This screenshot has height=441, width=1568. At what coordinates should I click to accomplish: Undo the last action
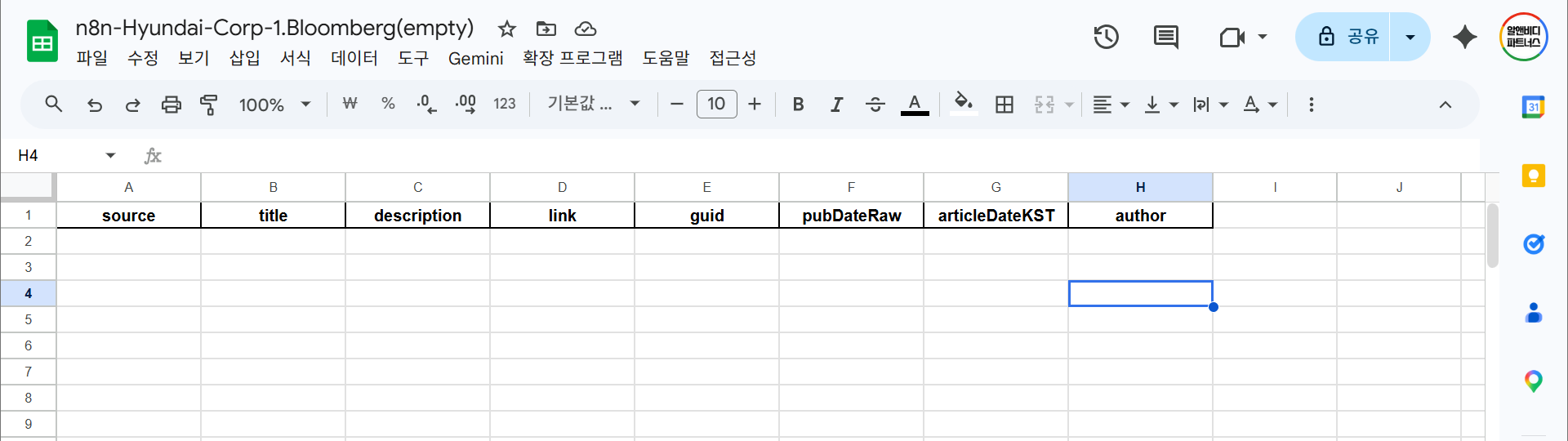[x=95, y=105]
